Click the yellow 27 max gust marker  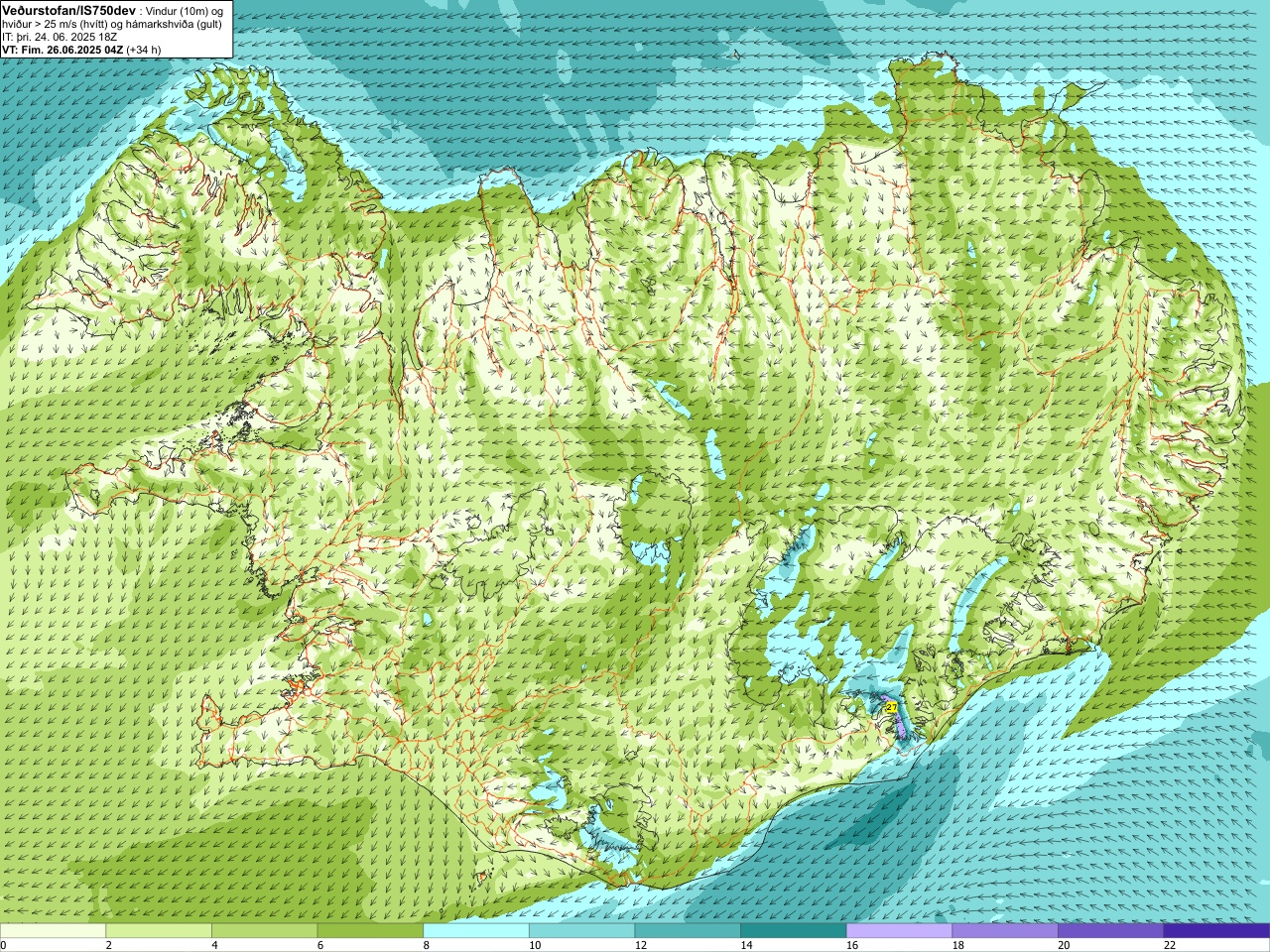[890, 707]
